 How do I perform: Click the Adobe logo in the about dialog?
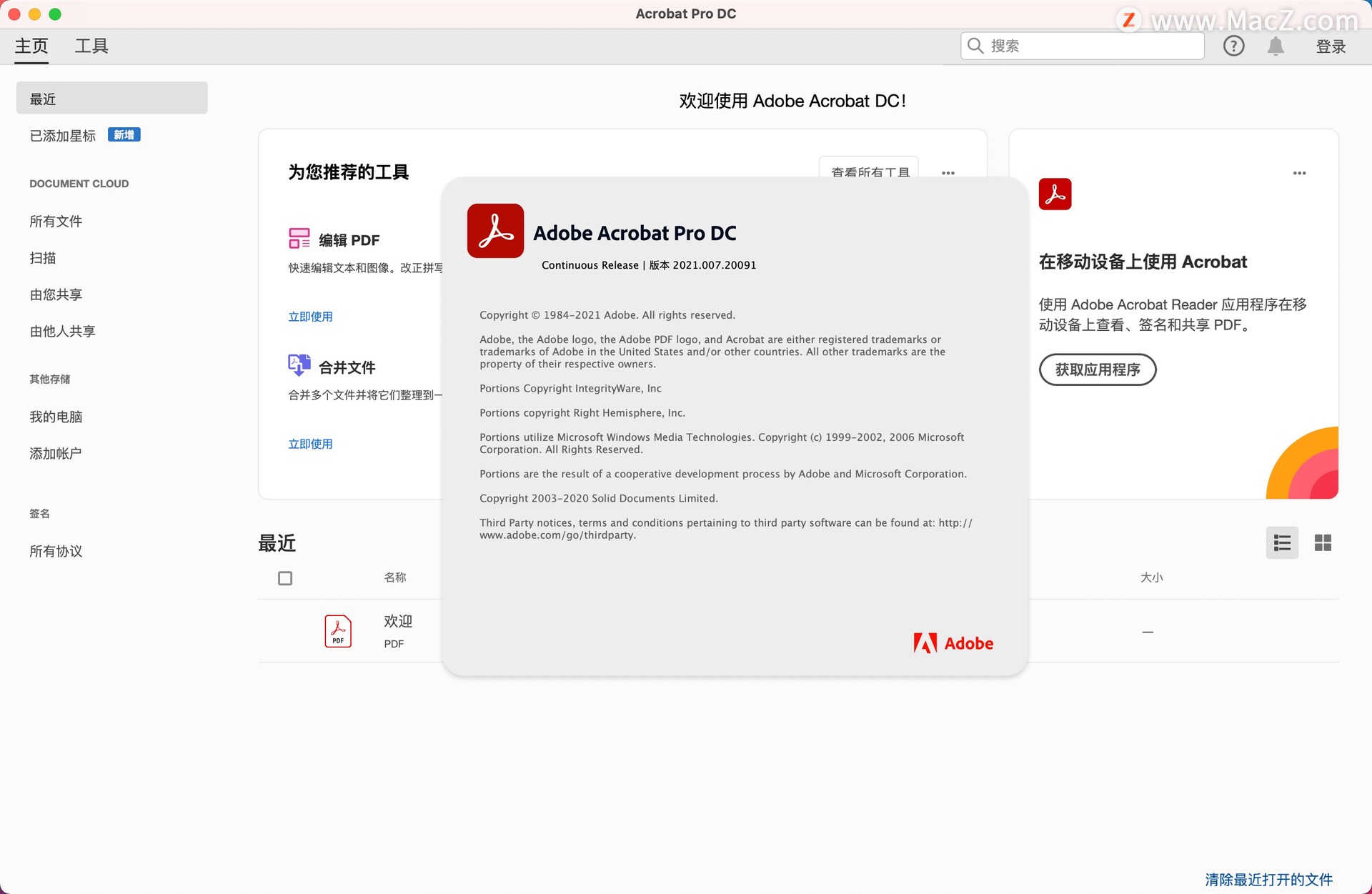(953, 642)
